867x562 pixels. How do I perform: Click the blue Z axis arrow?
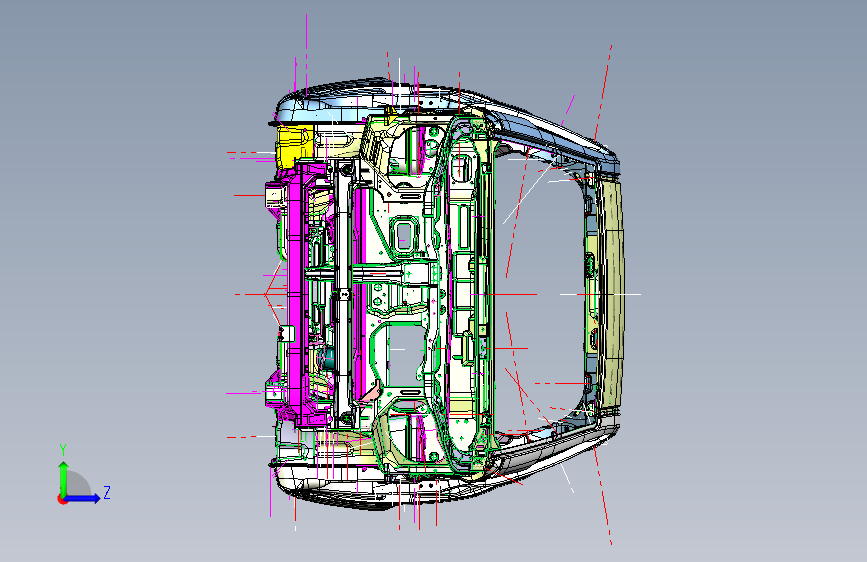pos(82,498)
